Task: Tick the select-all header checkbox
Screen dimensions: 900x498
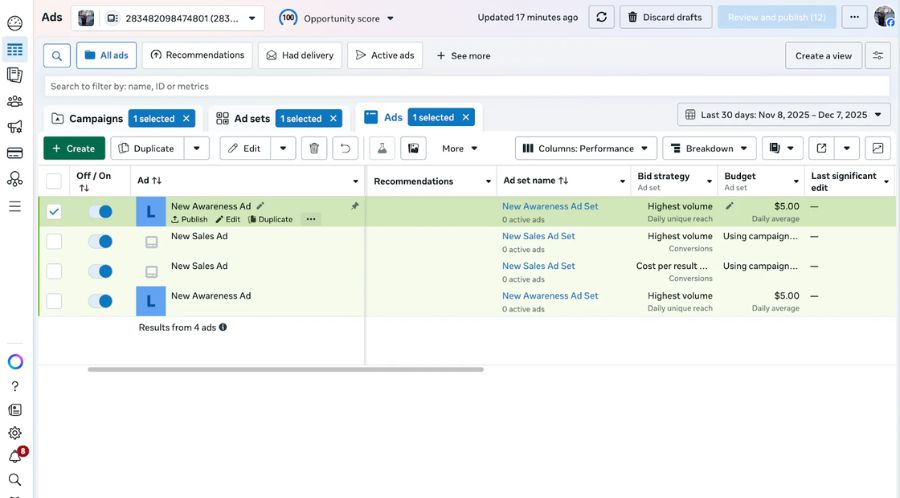Action: coord(54,181)
